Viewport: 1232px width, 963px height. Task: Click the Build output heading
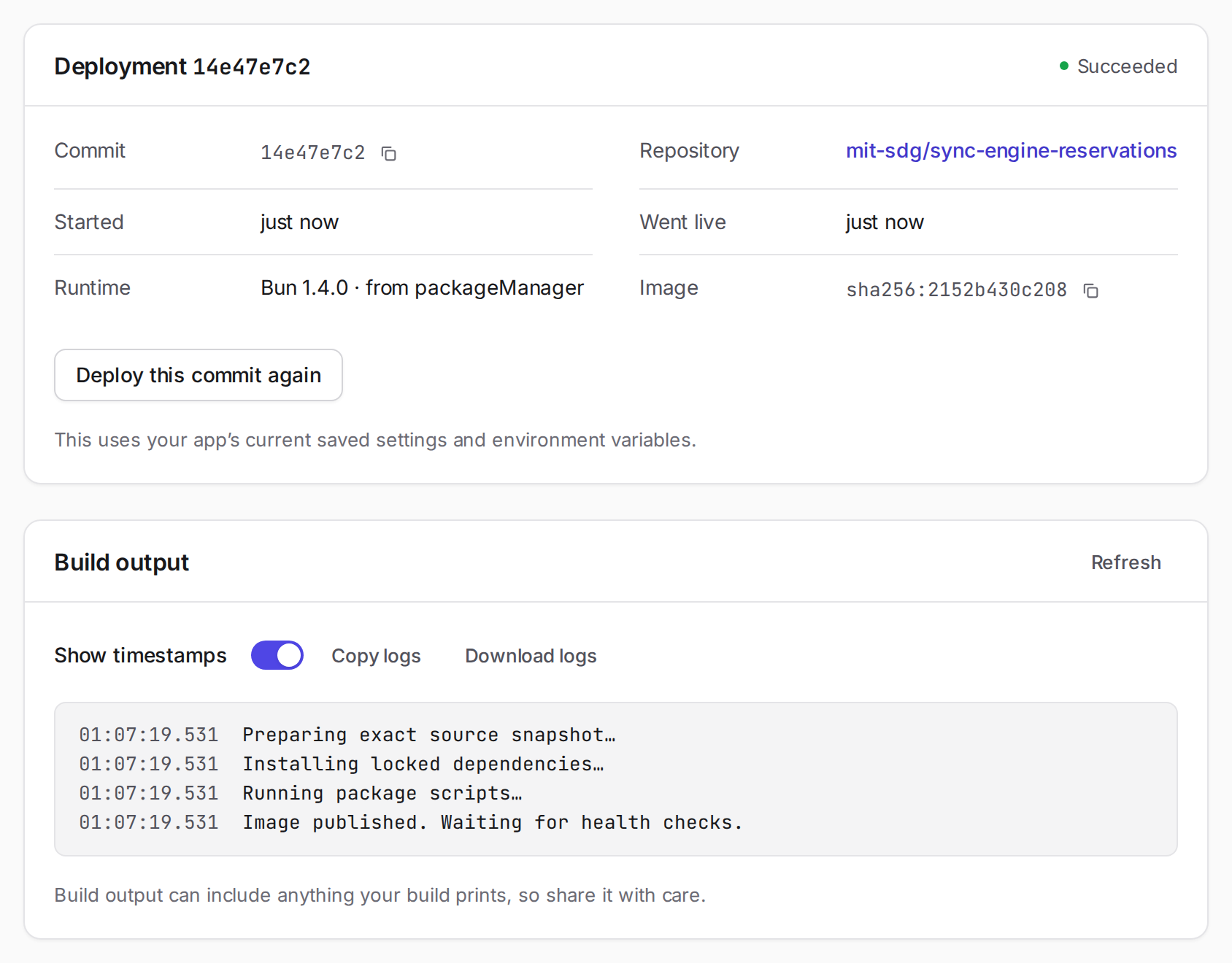pyautogui.click(x=122, y=562)
